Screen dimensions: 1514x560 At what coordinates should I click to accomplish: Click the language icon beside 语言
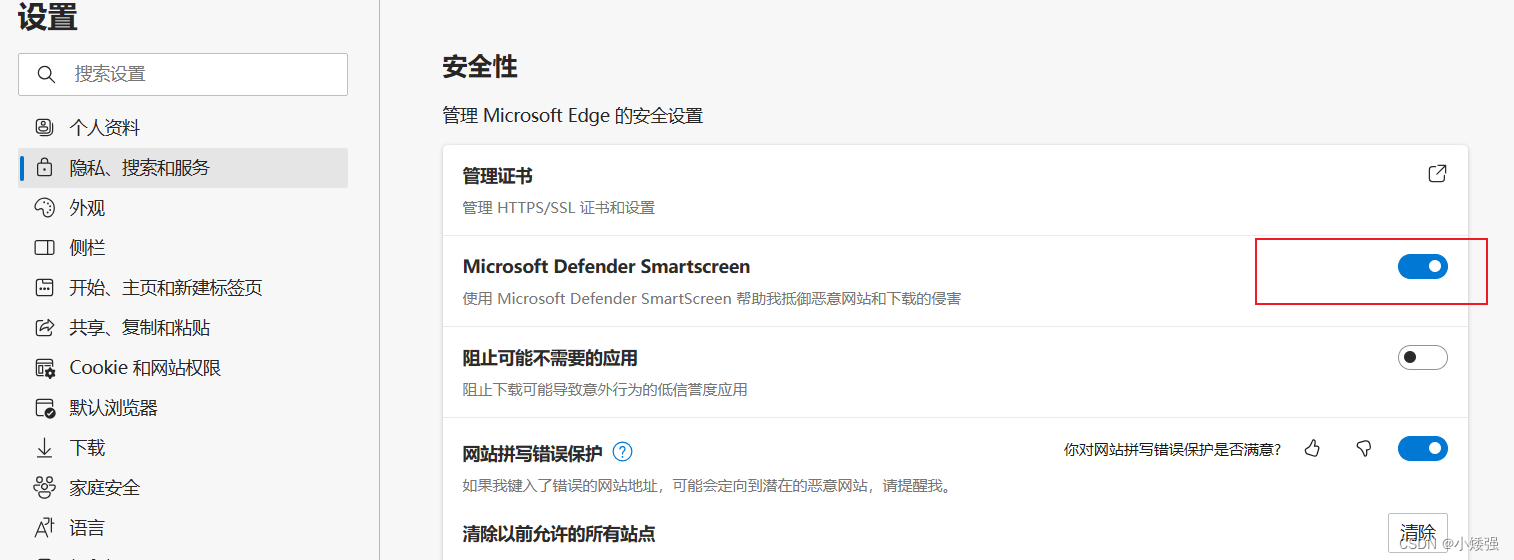[x=44, y=528]
